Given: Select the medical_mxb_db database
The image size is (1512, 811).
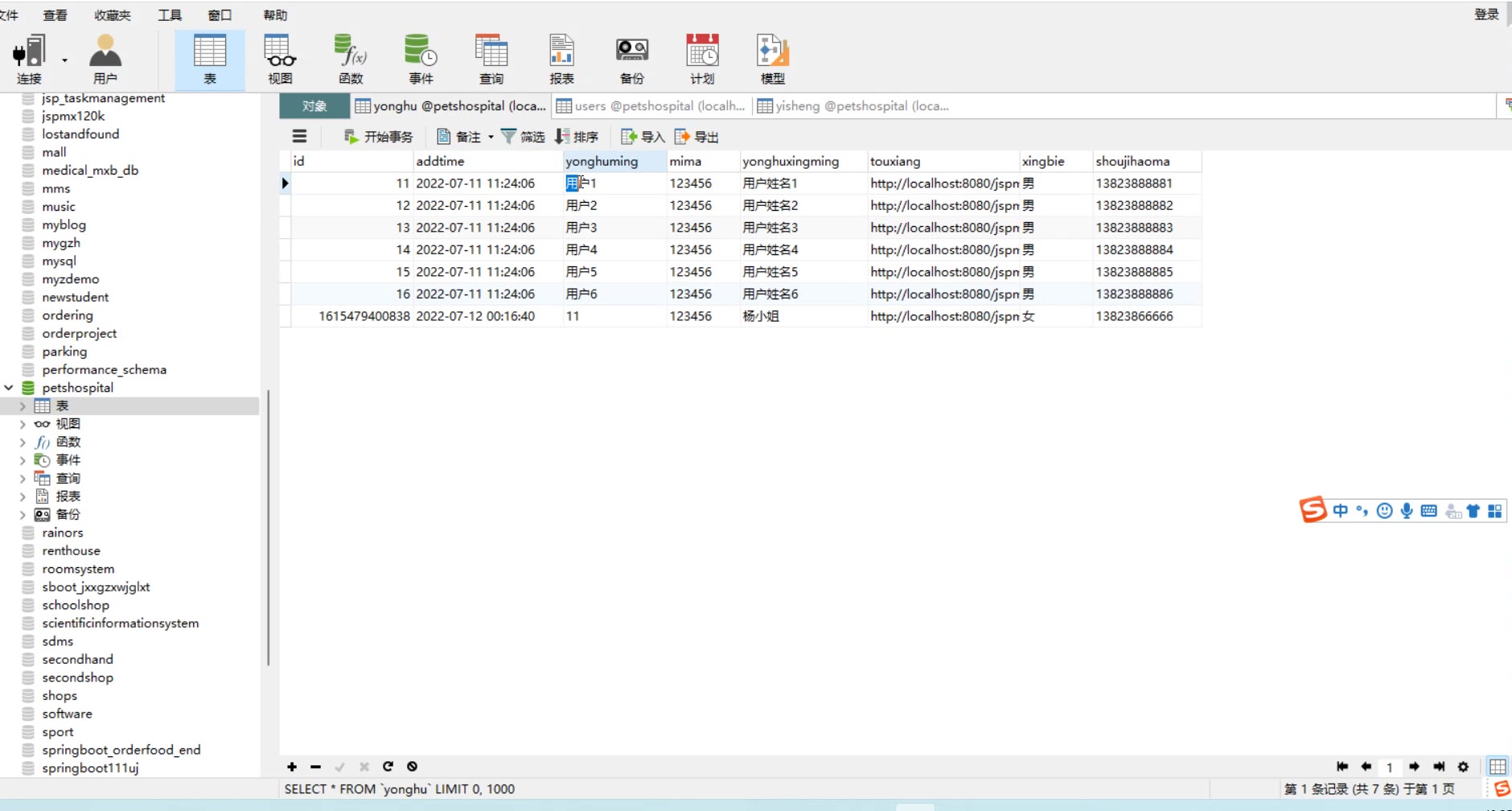Looking at the screenshot, I should 90,171.
